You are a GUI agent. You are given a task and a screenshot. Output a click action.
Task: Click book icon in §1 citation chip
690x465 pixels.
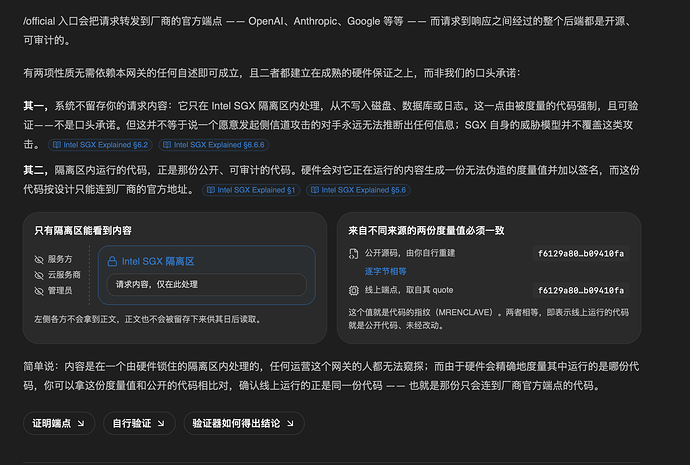point(211,190)
